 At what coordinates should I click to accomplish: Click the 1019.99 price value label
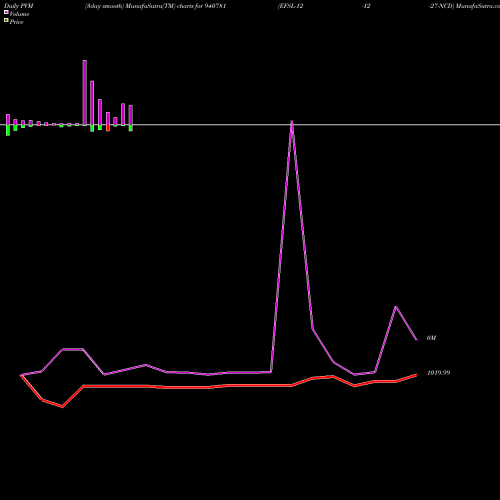tap(439, 373)
